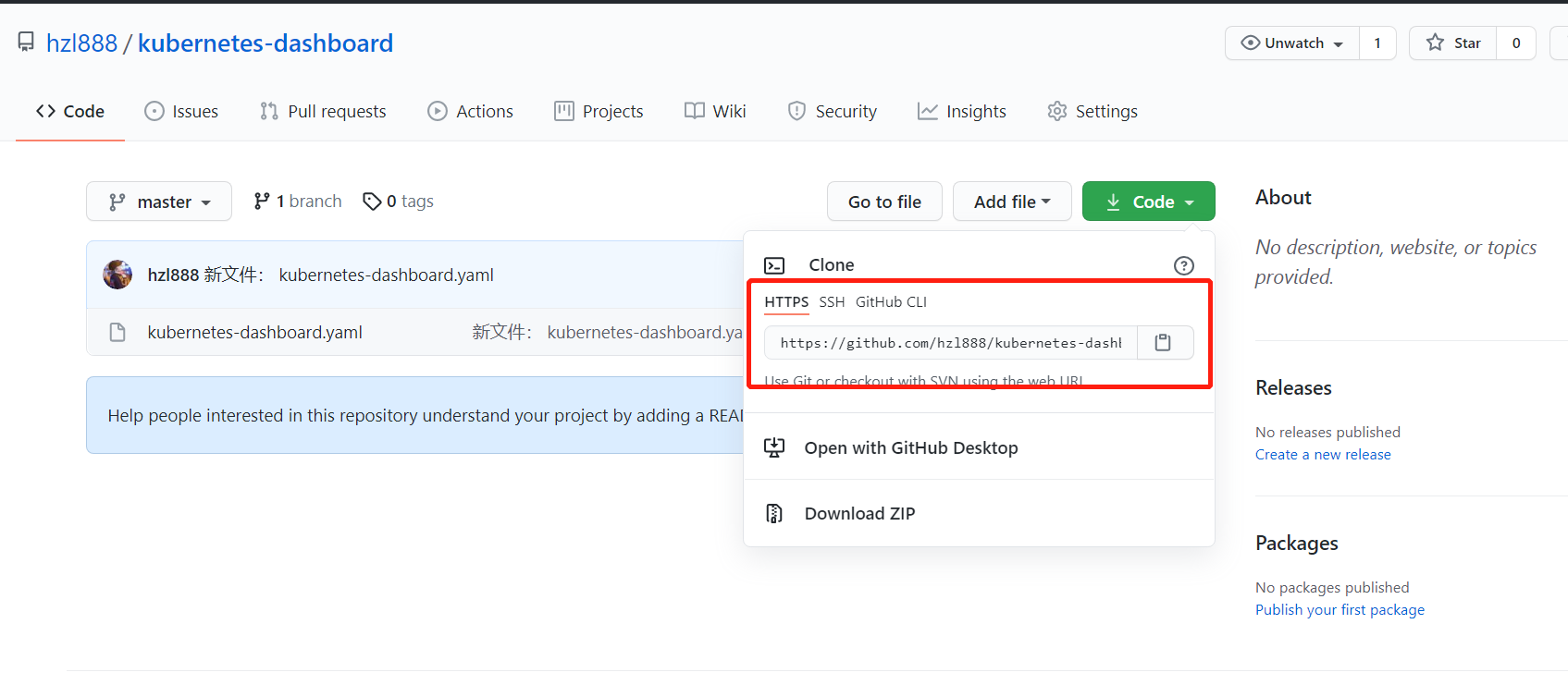This screenshot has width=1568, height=685.
Task: Switch clone method to SSH
Action: coord(832,302)
